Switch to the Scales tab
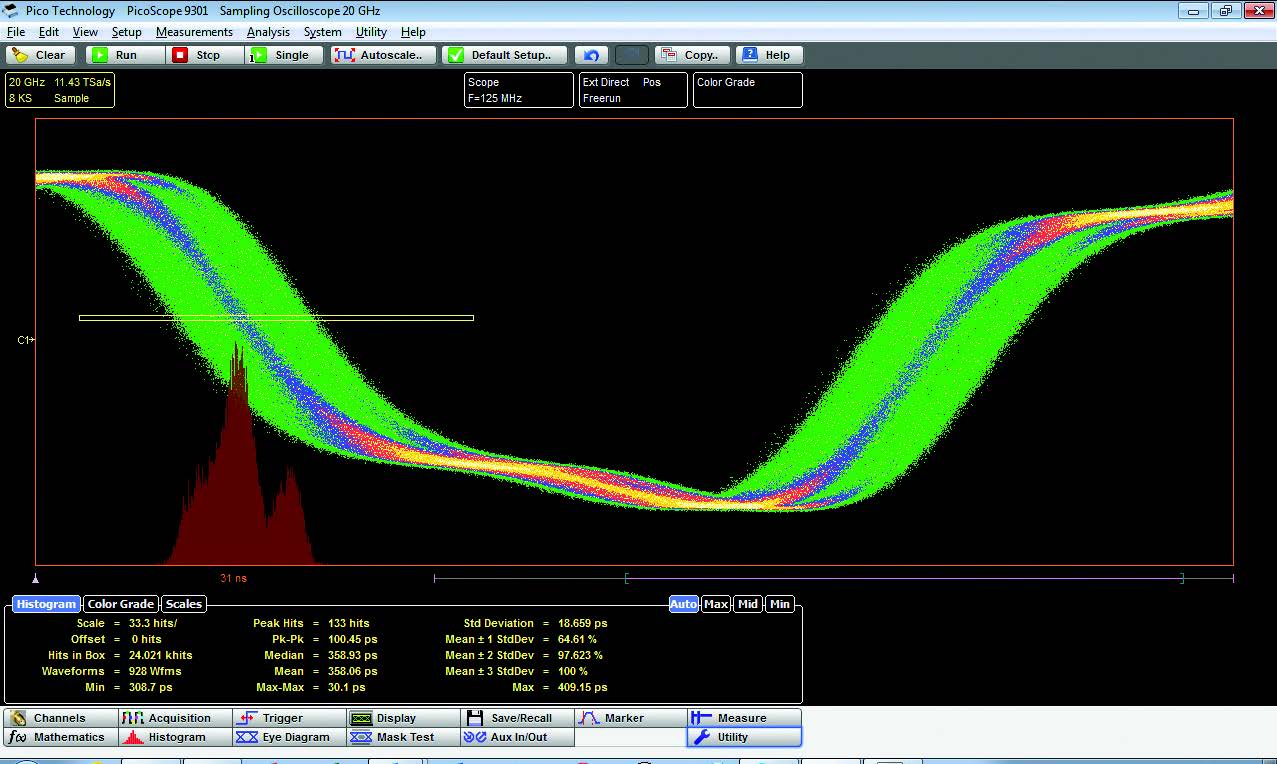The height and width of the screenshot is (764, 1277). (x=184, y=604)
